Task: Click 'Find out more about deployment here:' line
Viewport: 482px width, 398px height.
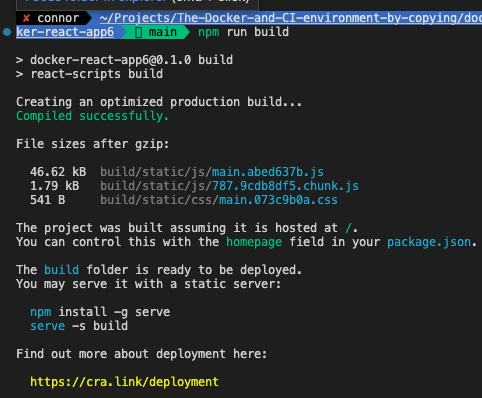Action: 142,354
